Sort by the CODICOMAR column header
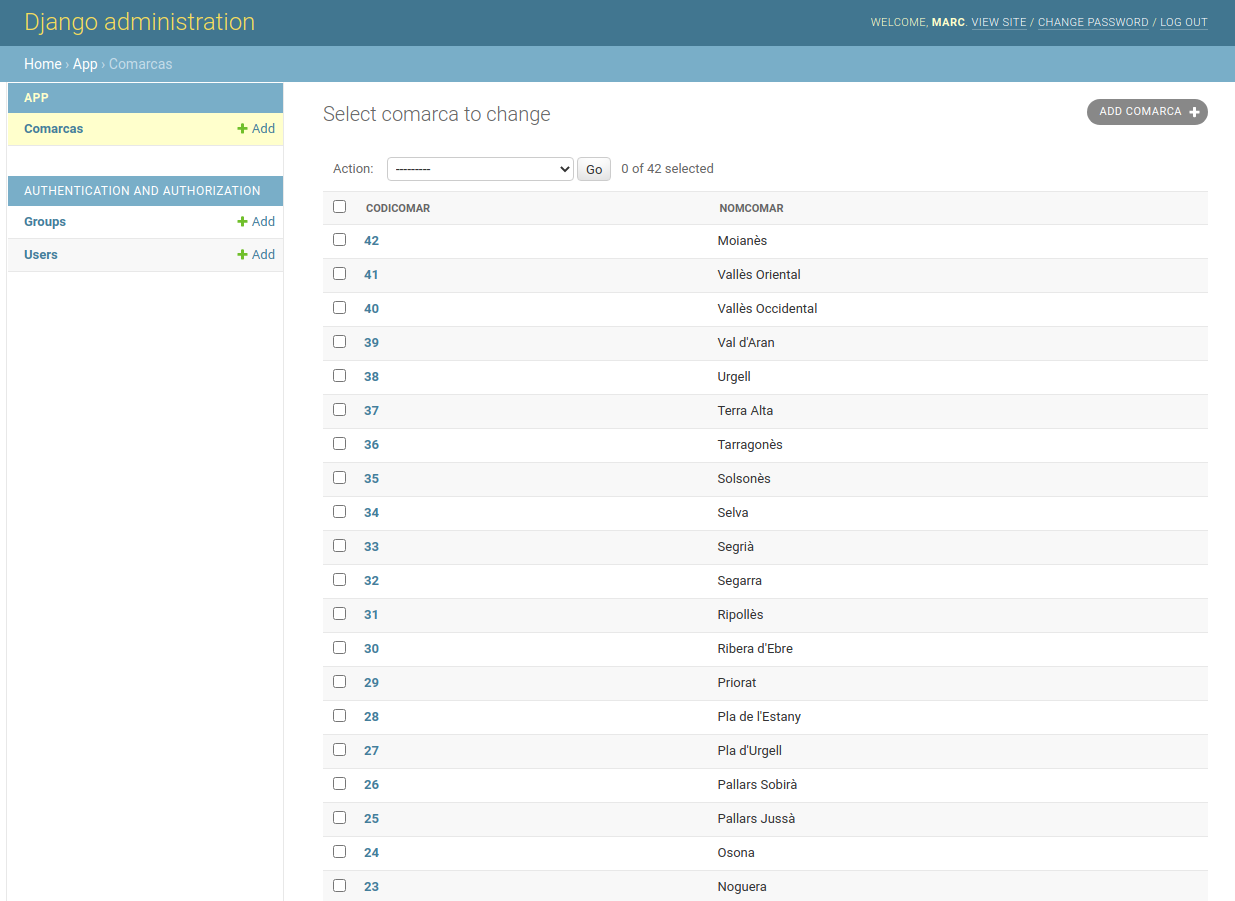 pyautogui.click(x=398, y=208)
